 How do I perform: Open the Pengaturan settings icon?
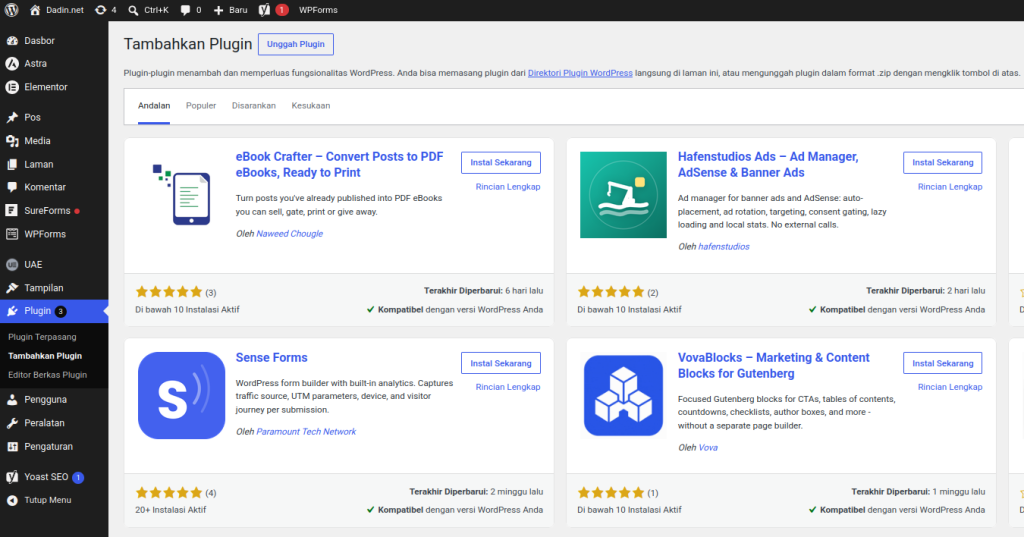click(12, 446)
